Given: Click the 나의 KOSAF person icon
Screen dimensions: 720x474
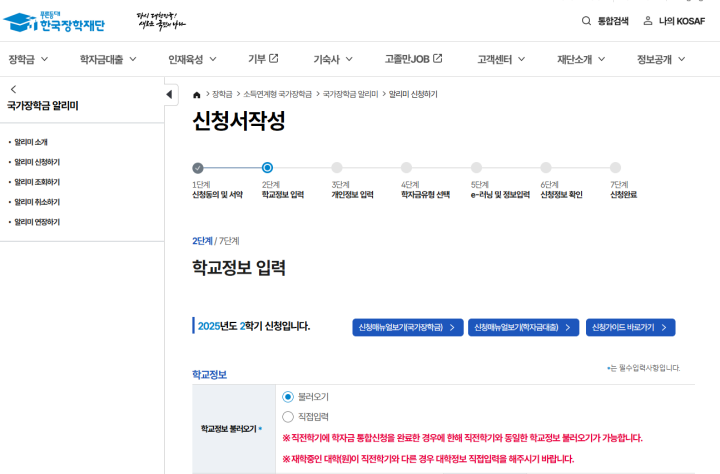Looking at the screenshot, I should [x=647, y=21].
